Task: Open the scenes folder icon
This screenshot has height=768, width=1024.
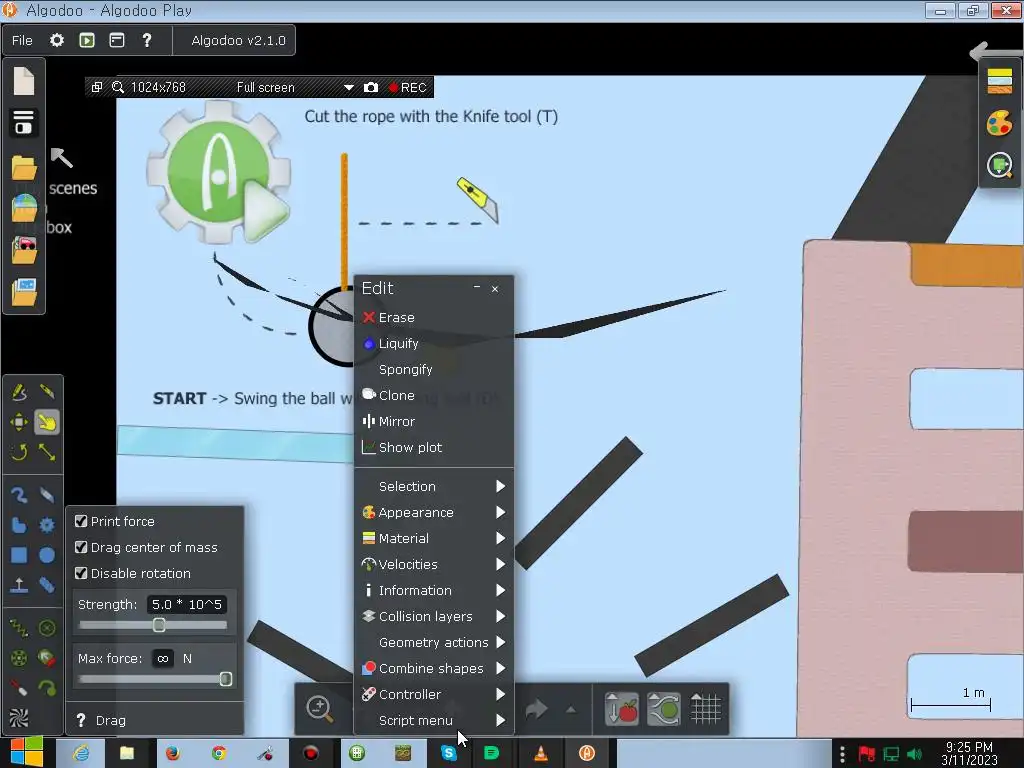Action: pyautogui.click(x=24, y=168)
